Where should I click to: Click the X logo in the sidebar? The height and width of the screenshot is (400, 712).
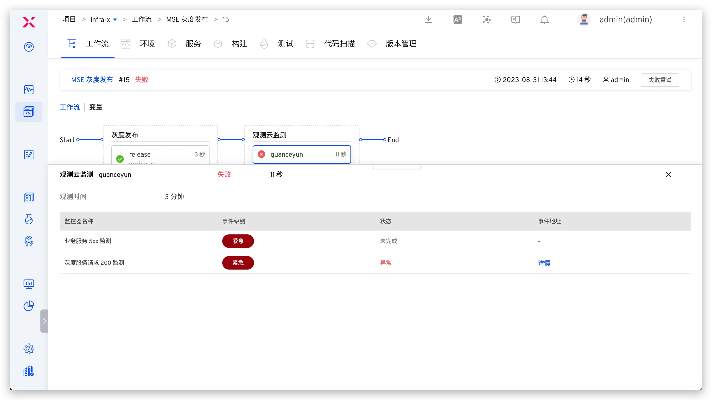click(x=29, y=20)
